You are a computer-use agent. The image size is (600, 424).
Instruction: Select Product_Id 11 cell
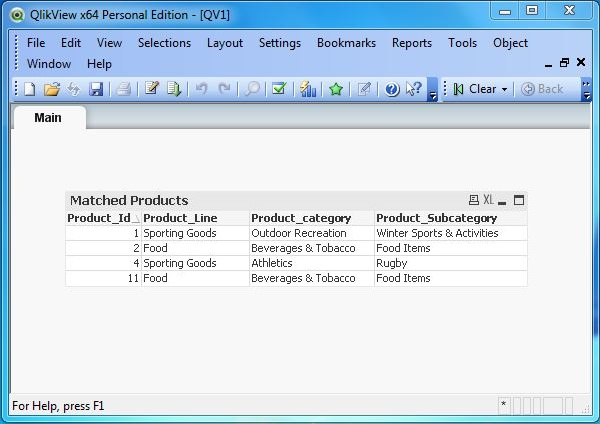coord(103,278)
